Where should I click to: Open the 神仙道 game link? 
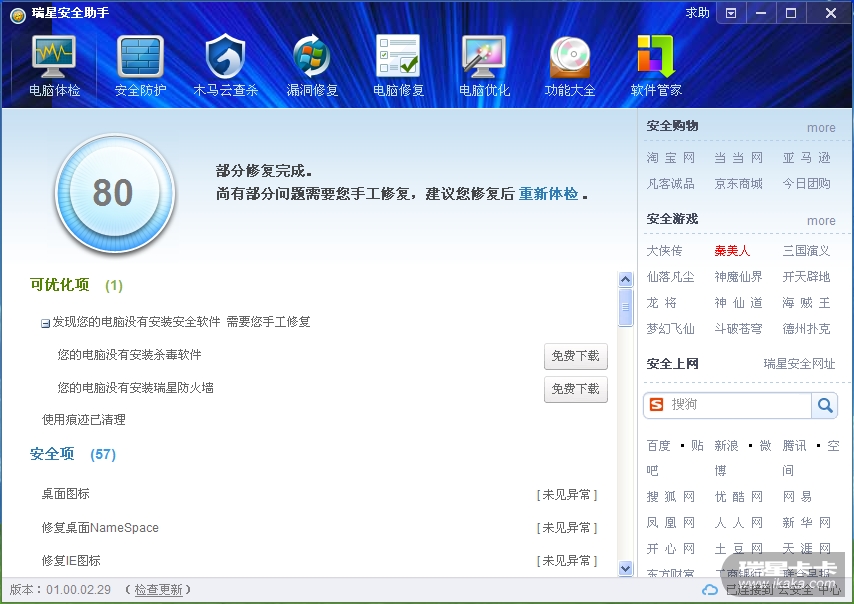coord(739,303)
